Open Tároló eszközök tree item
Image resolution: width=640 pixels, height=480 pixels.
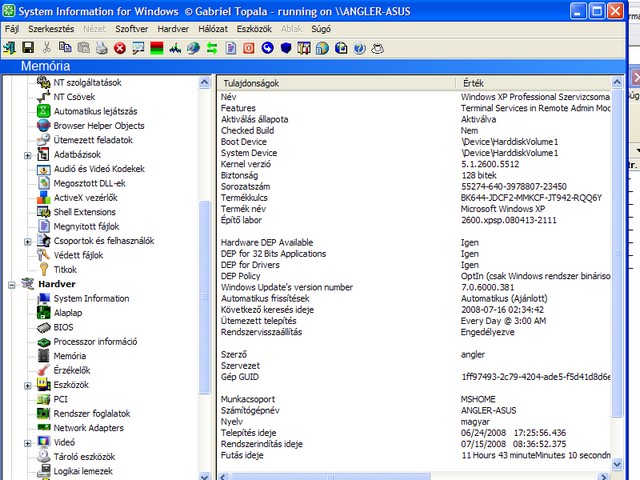[x=84, y=456]
